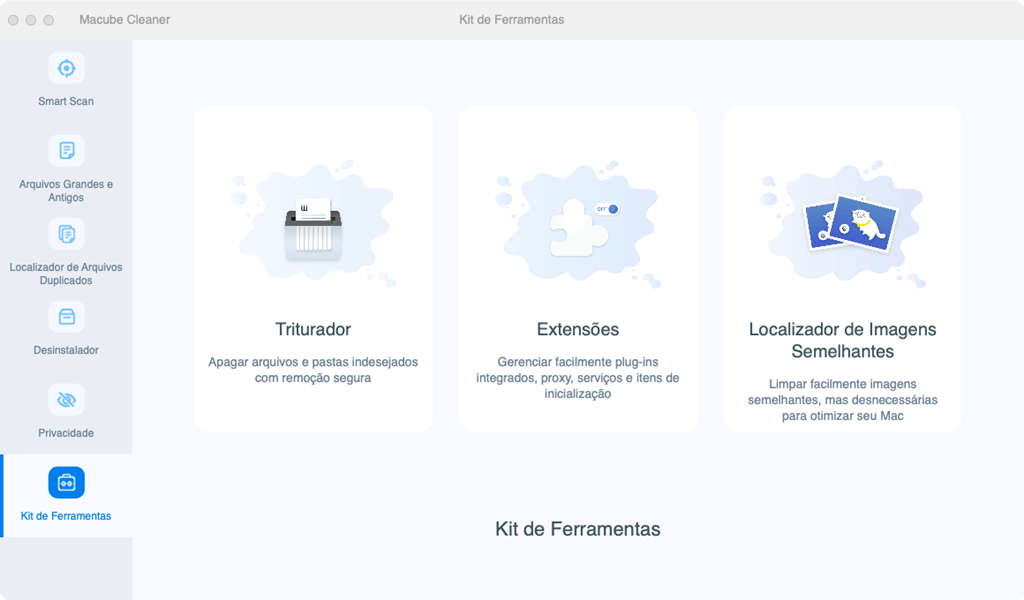Screen dimensions: 1024x600
Task: Click the large Kit de Ferramentas heading
Action: pyautogui.click(x=578, y=529)
